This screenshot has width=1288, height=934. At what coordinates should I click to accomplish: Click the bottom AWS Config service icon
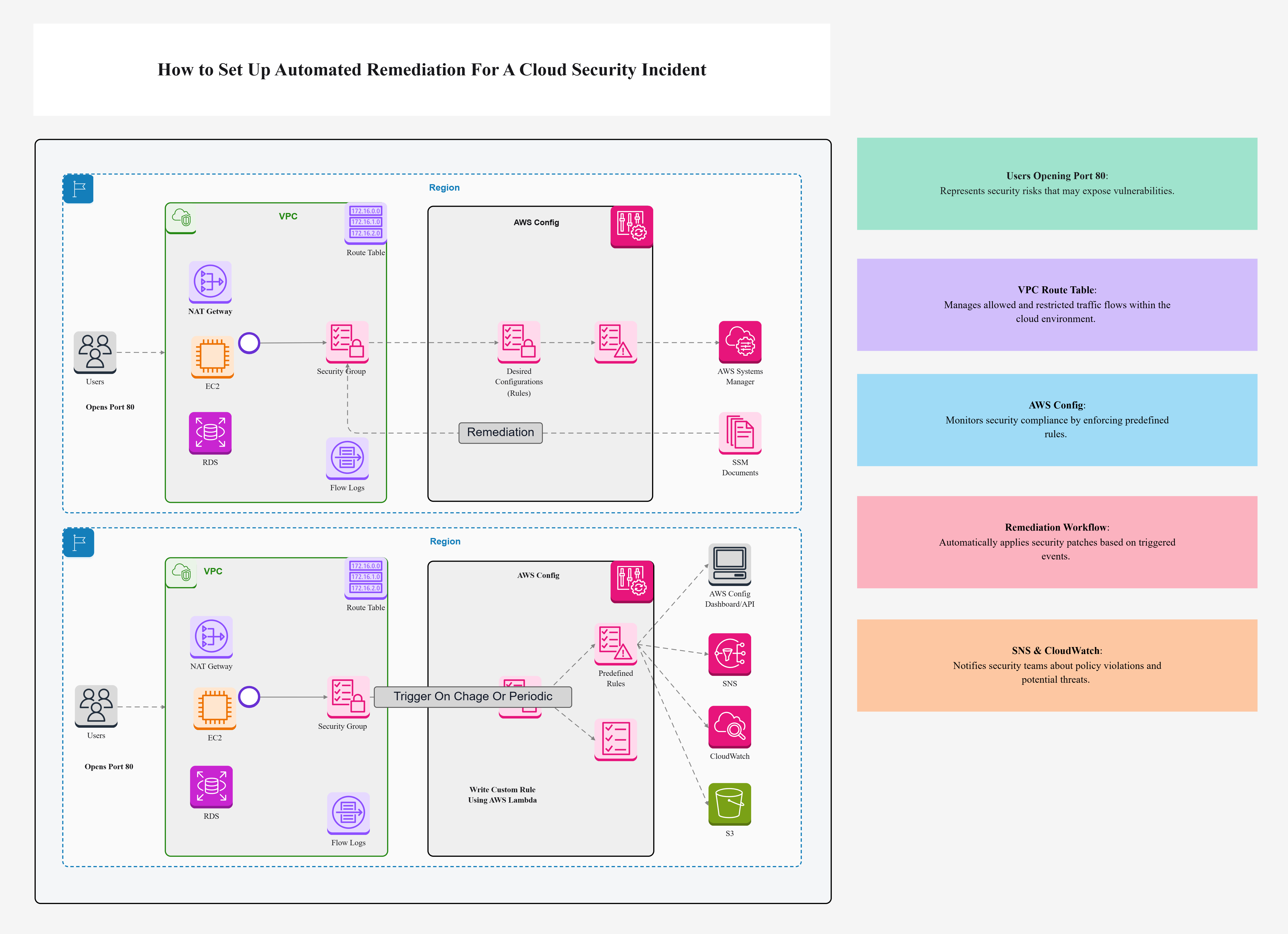pyautogui.click(x=632, y=582)
